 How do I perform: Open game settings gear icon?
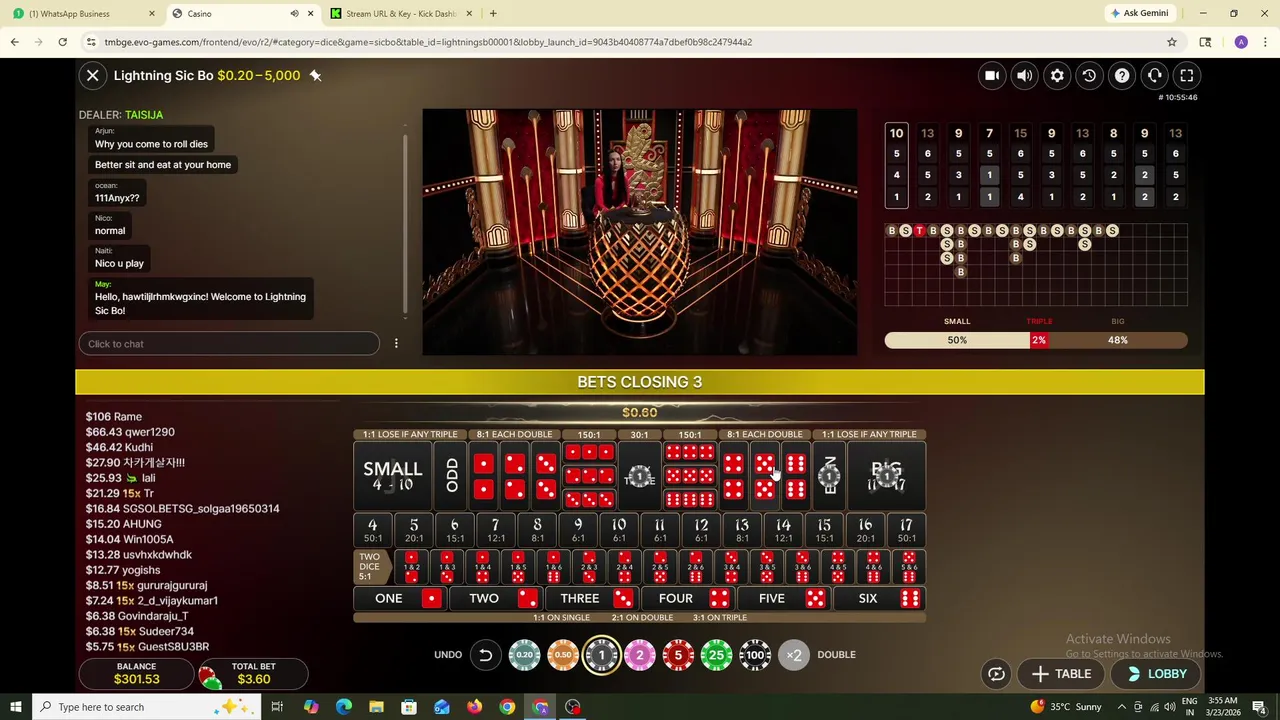point(1057,75)
